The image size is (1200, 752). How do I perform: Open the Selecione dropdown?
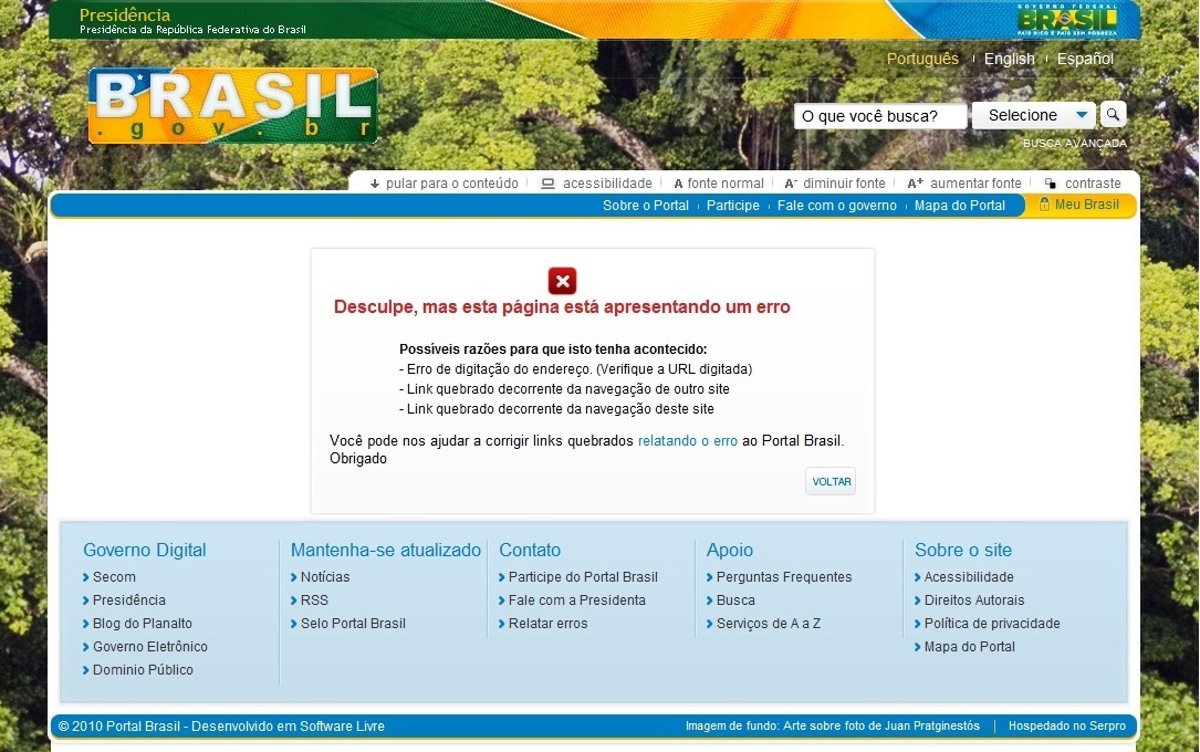(x=1034, y=115)
